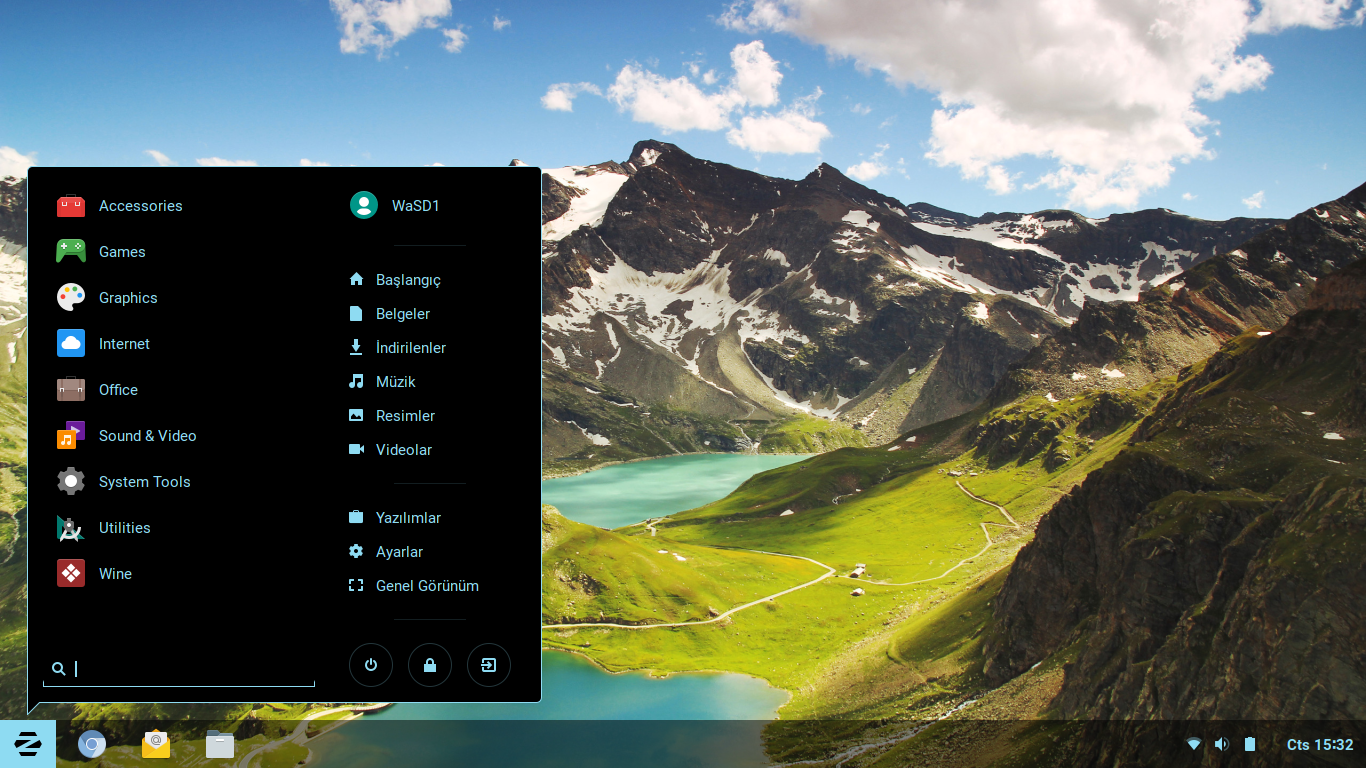
Task: Click the power off button
Action: 371,665
